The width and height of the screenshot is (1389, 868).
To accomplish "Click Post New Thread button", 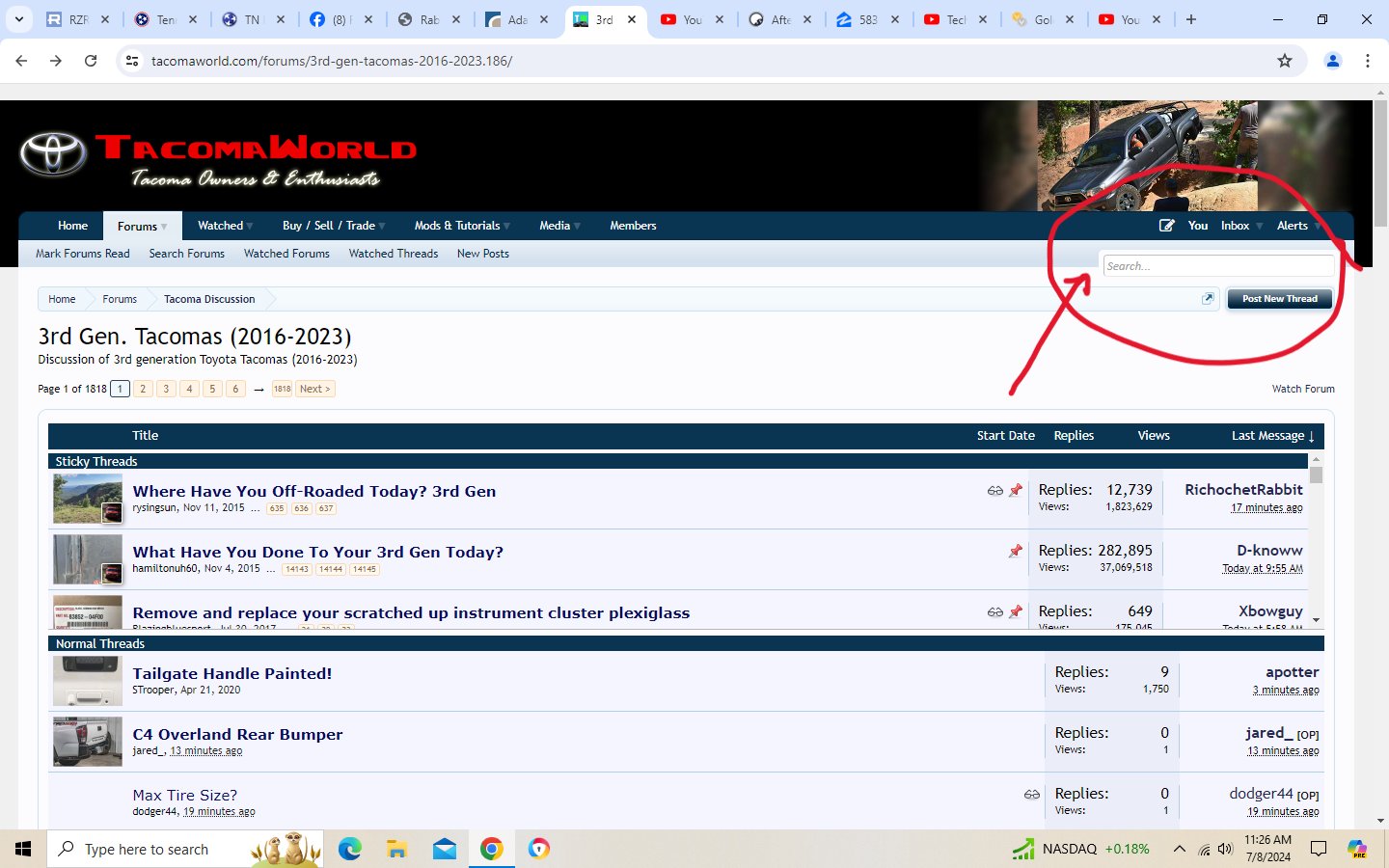I will (x=1279, y=299).
